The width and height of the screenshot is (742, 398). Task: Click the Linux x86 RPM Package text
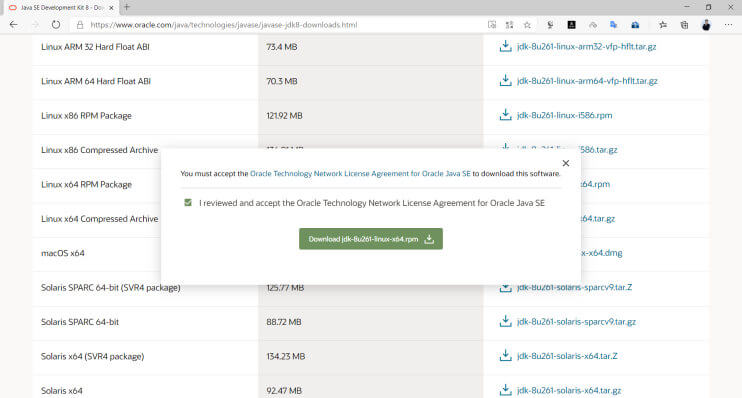click(86, 116)
